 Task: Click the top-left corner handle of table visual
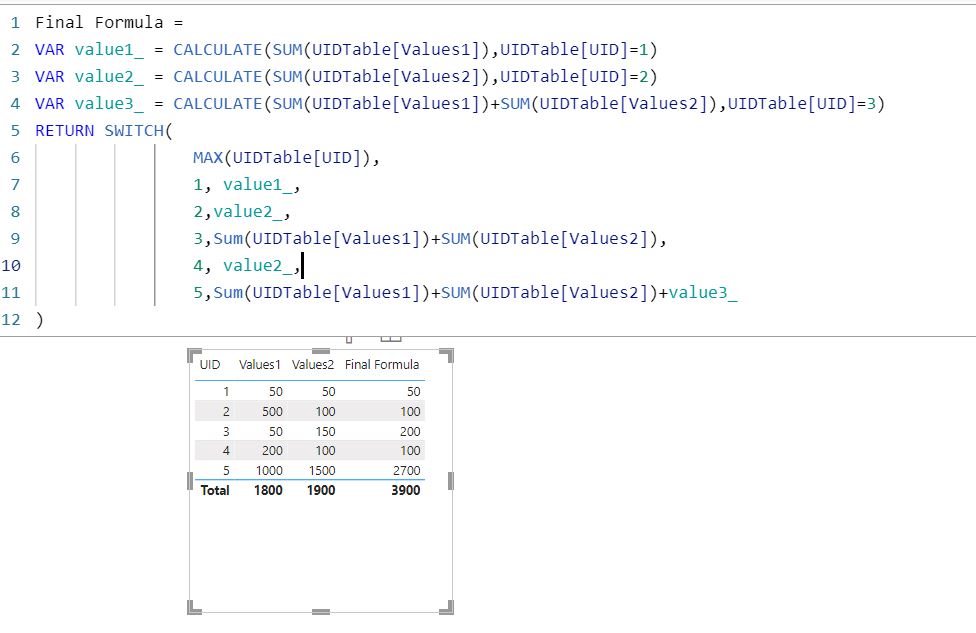(194, 355)
